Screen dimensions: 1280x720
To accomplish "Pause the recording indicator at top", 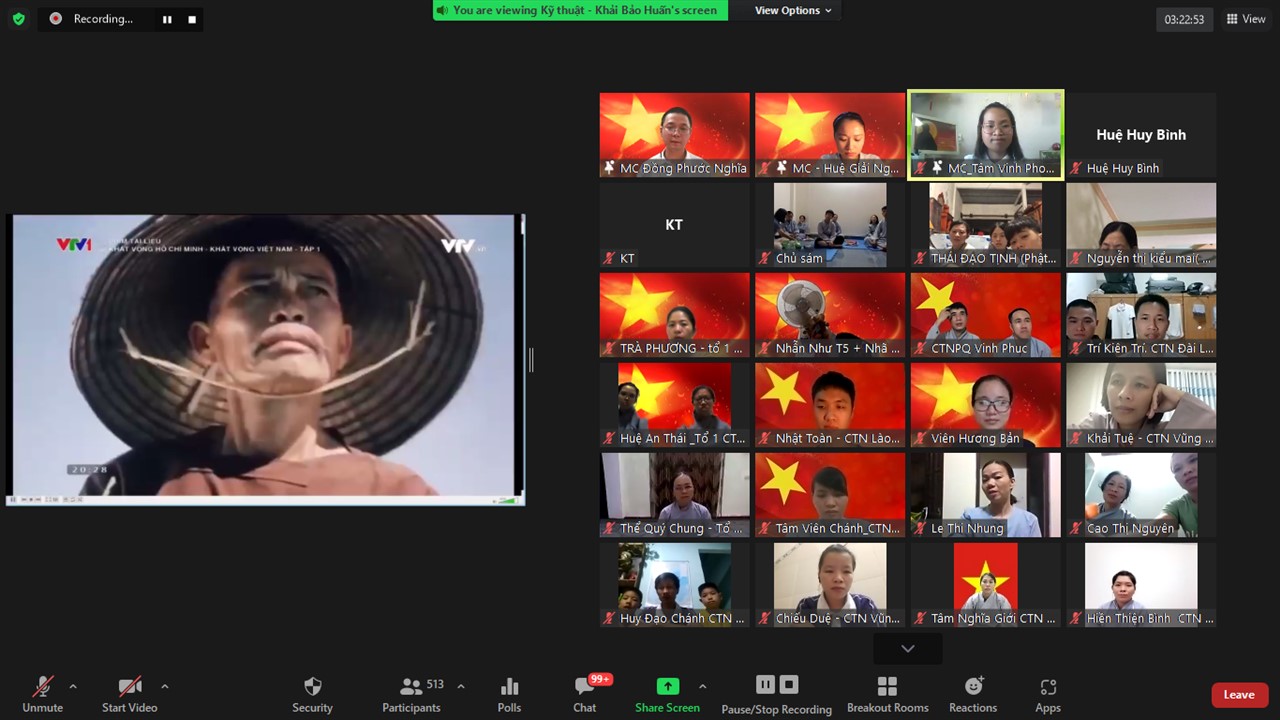I will pos(167,19).
